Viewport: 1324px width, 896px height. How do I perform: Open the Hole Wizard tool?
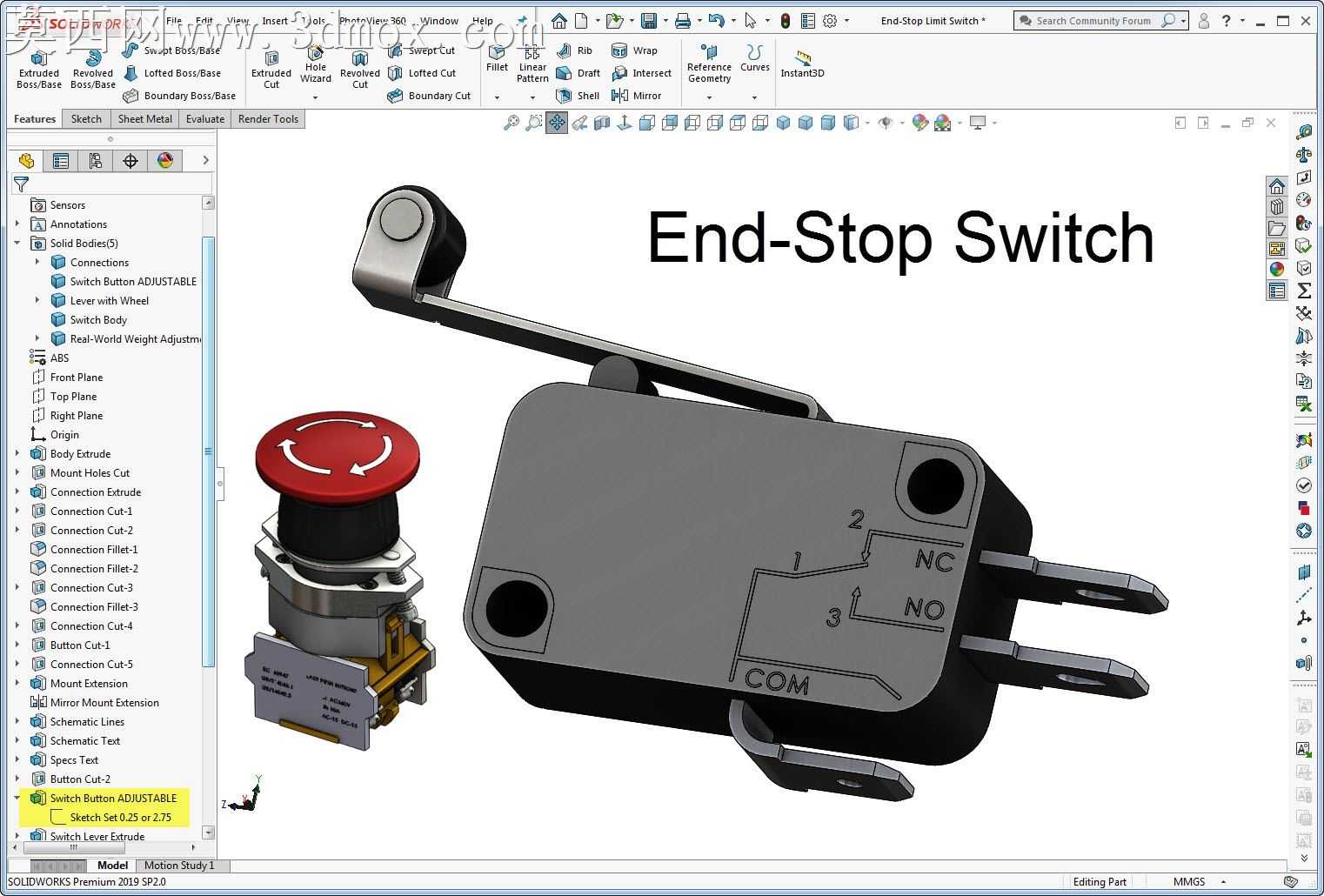(x=316, y=64)
